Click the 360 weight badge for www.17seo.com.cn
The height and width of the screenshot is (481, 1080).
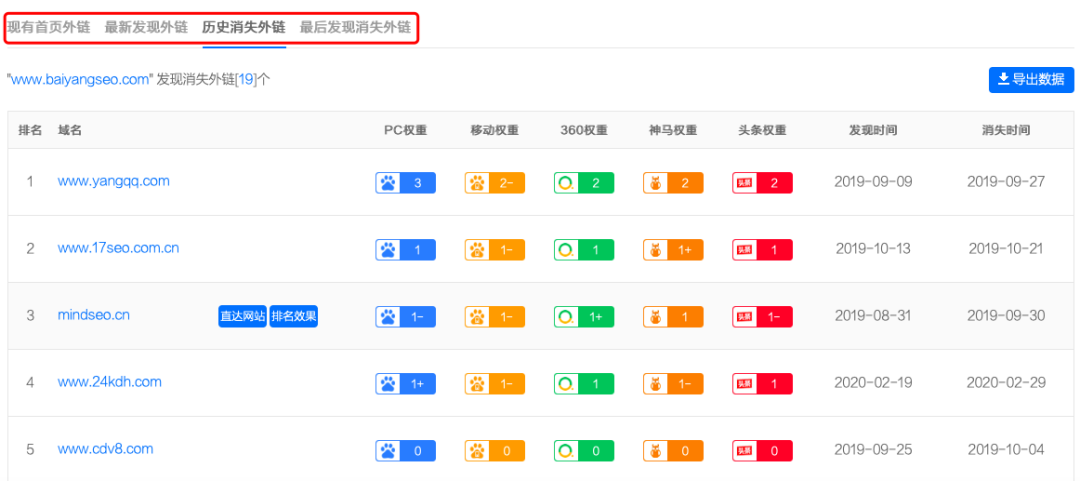pyautogui.click(x=584, y=249)
